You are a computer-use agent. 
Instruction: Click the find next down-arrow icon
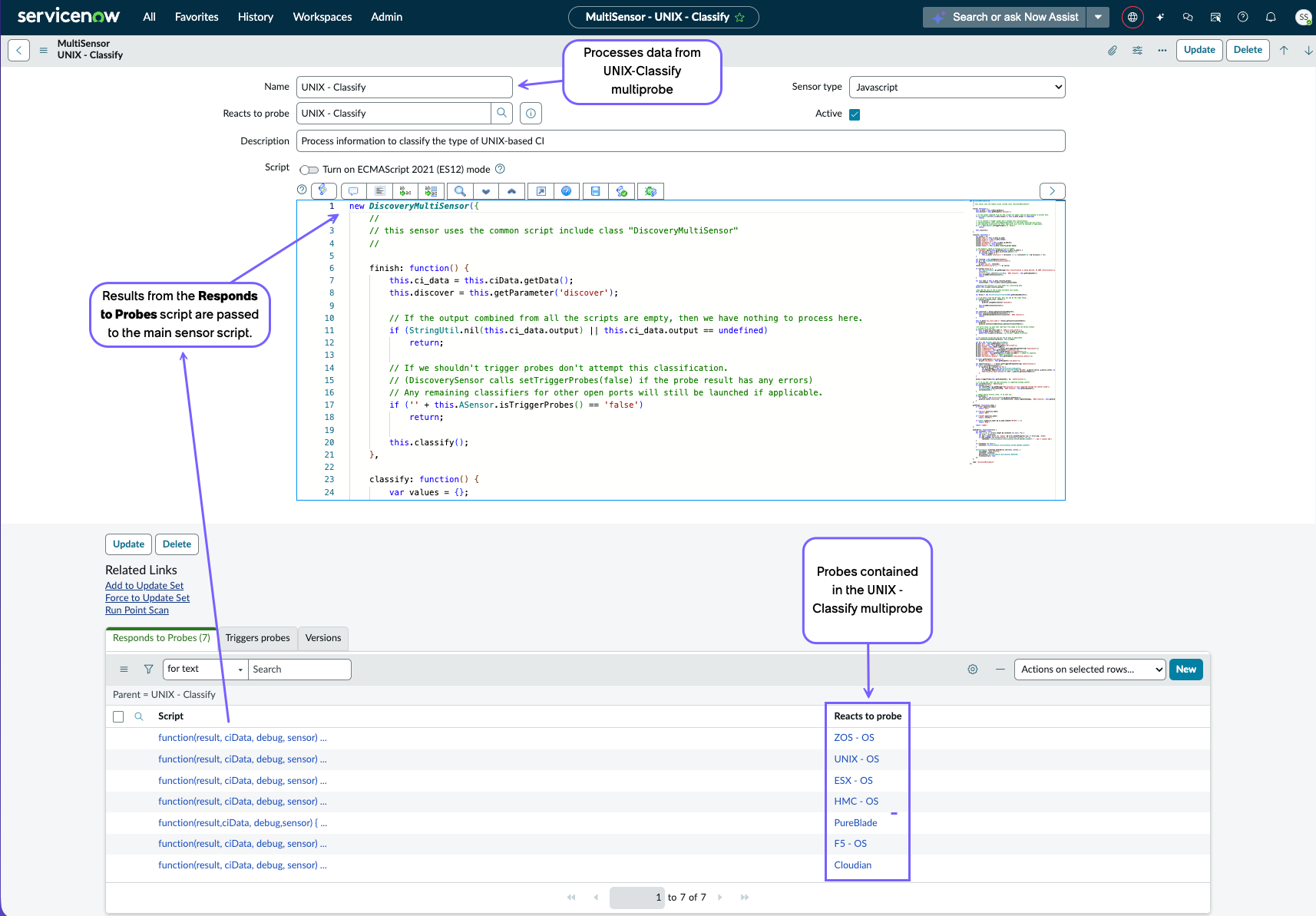[486, 191]
